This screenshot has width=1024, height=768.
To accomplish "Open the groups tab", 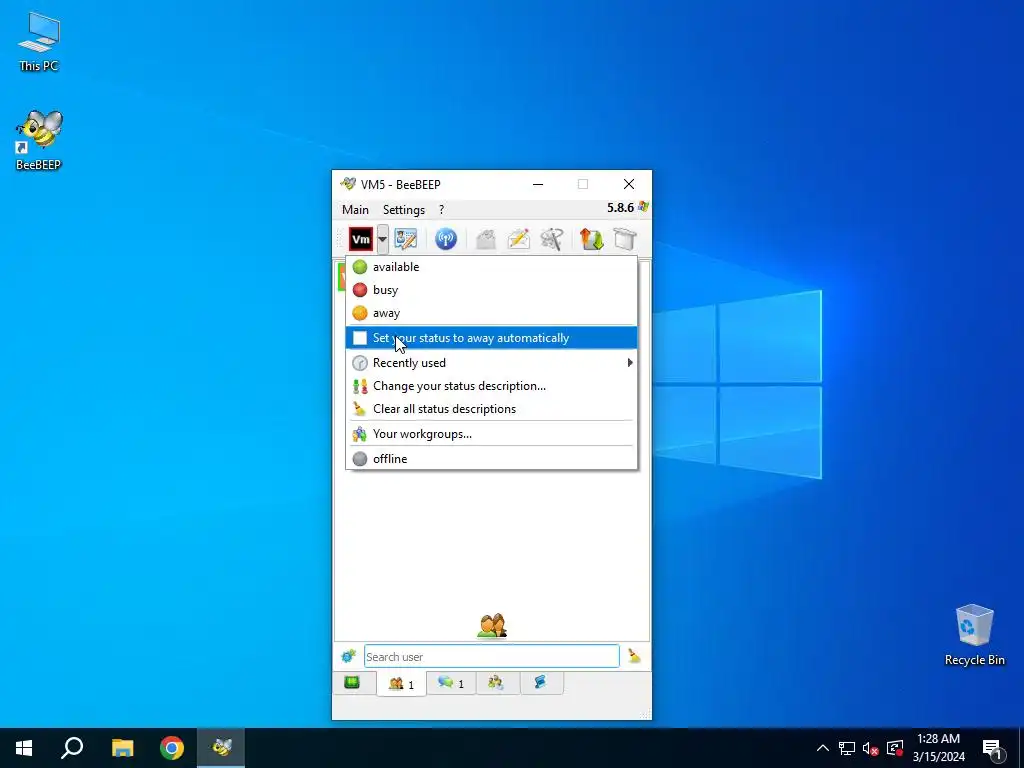I will (x=496, y=683).
